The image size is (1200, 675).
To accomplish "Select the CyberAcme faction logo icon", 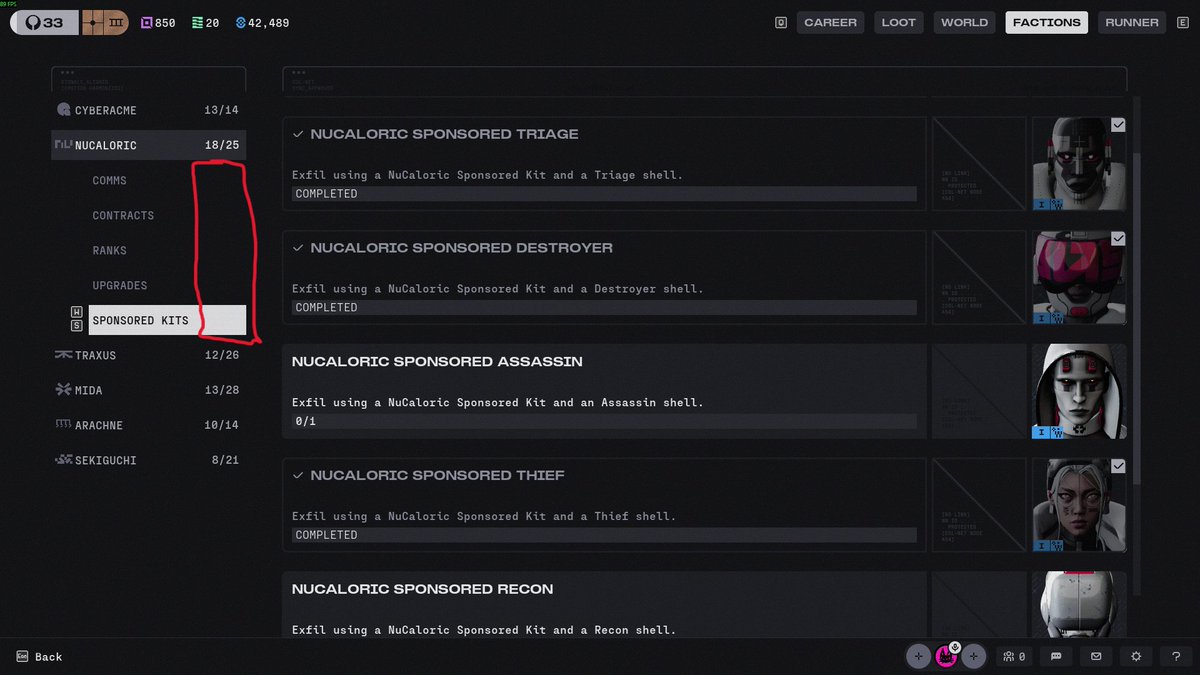I will click(64, 110).
